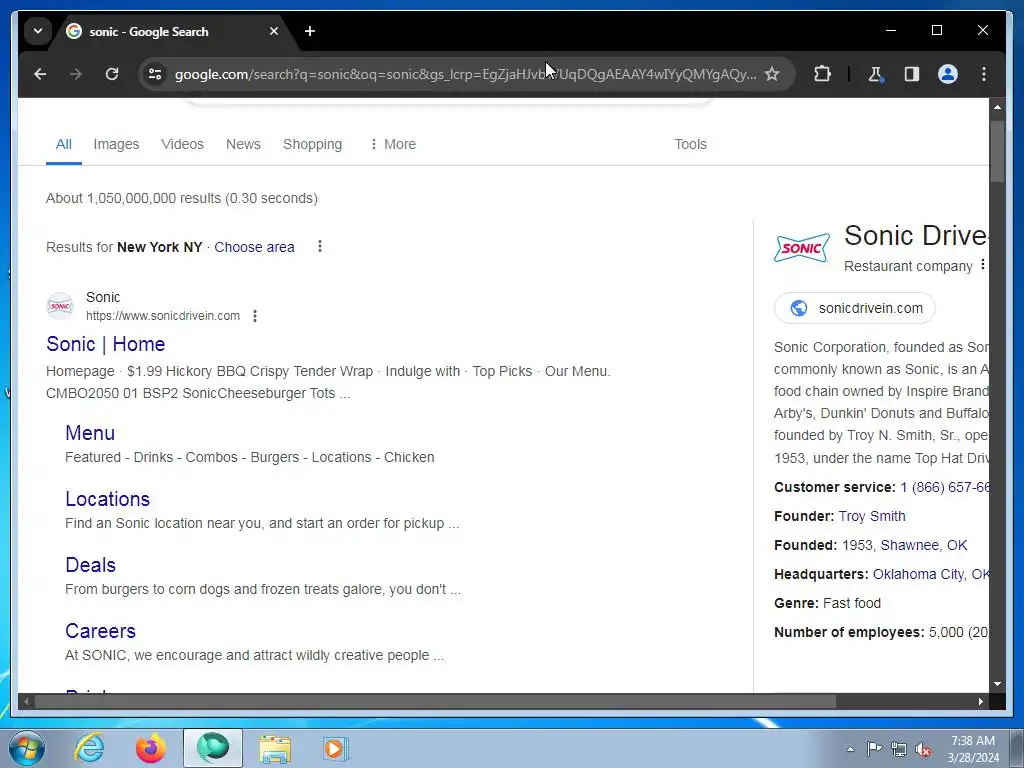Click the address bar URL
Screen dimensions: 1024x768
point(465,74)
